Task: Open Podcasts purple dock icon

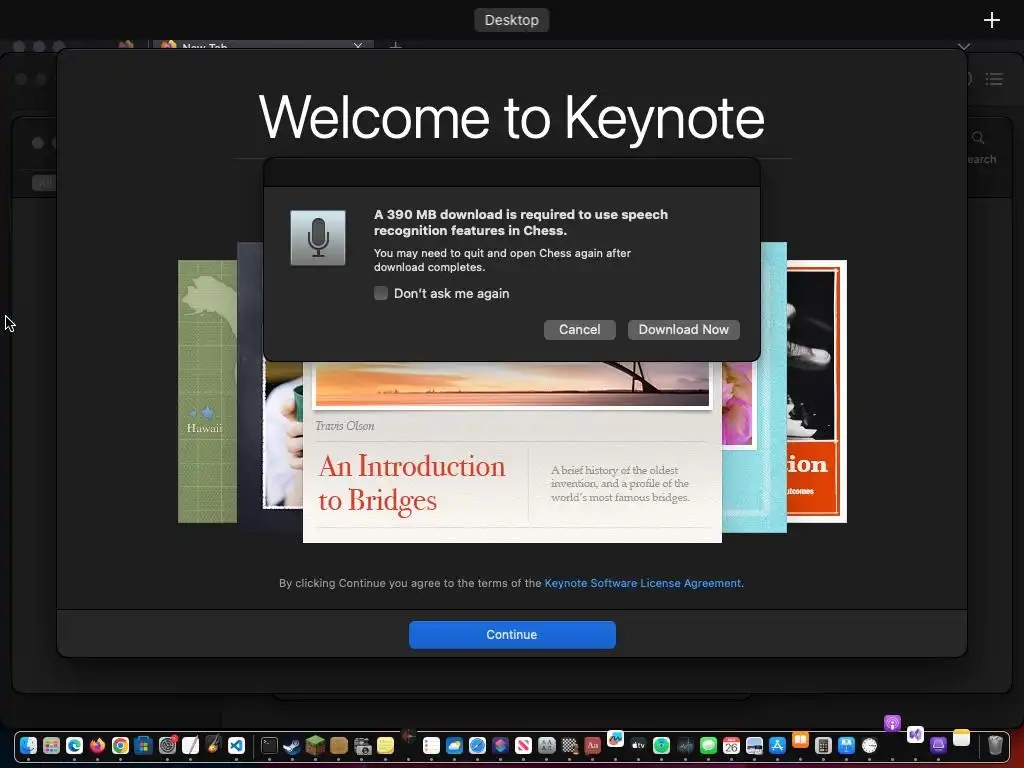Action: tap(893, 724)
